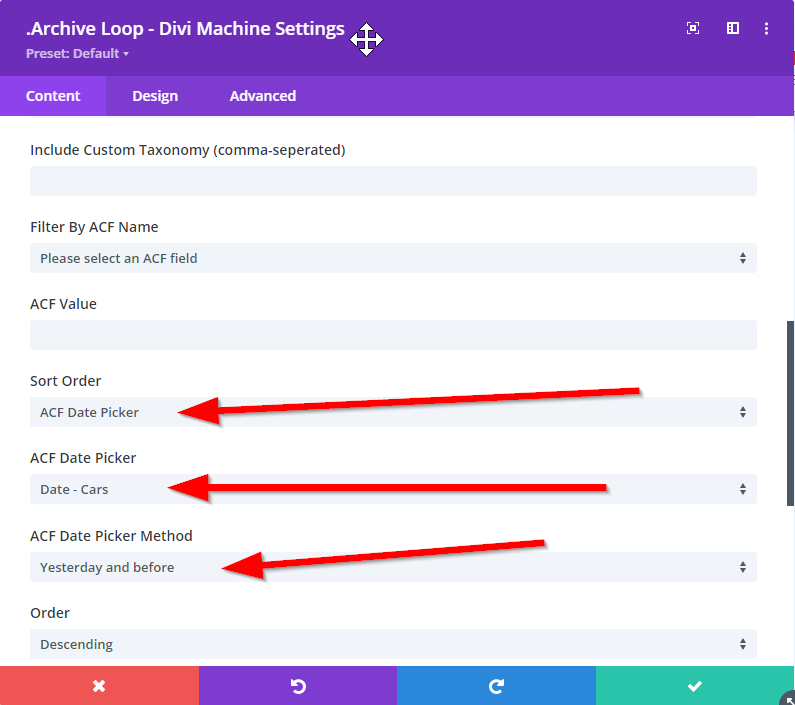Viewport: 795px width, 705px height.
Task: Open the Advanced tab
Action: pyautogui.click(x=263, y=96)
